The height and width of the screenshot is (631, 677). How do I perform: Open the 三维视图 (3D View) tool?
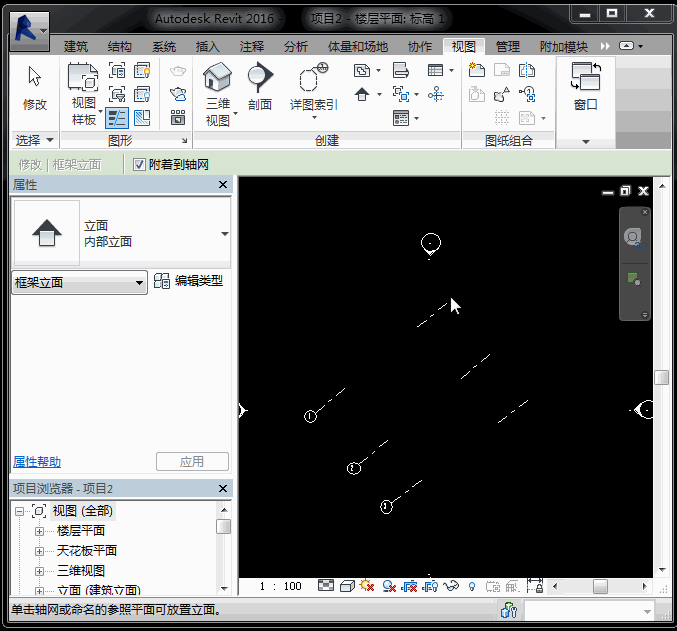click(218, 93)
